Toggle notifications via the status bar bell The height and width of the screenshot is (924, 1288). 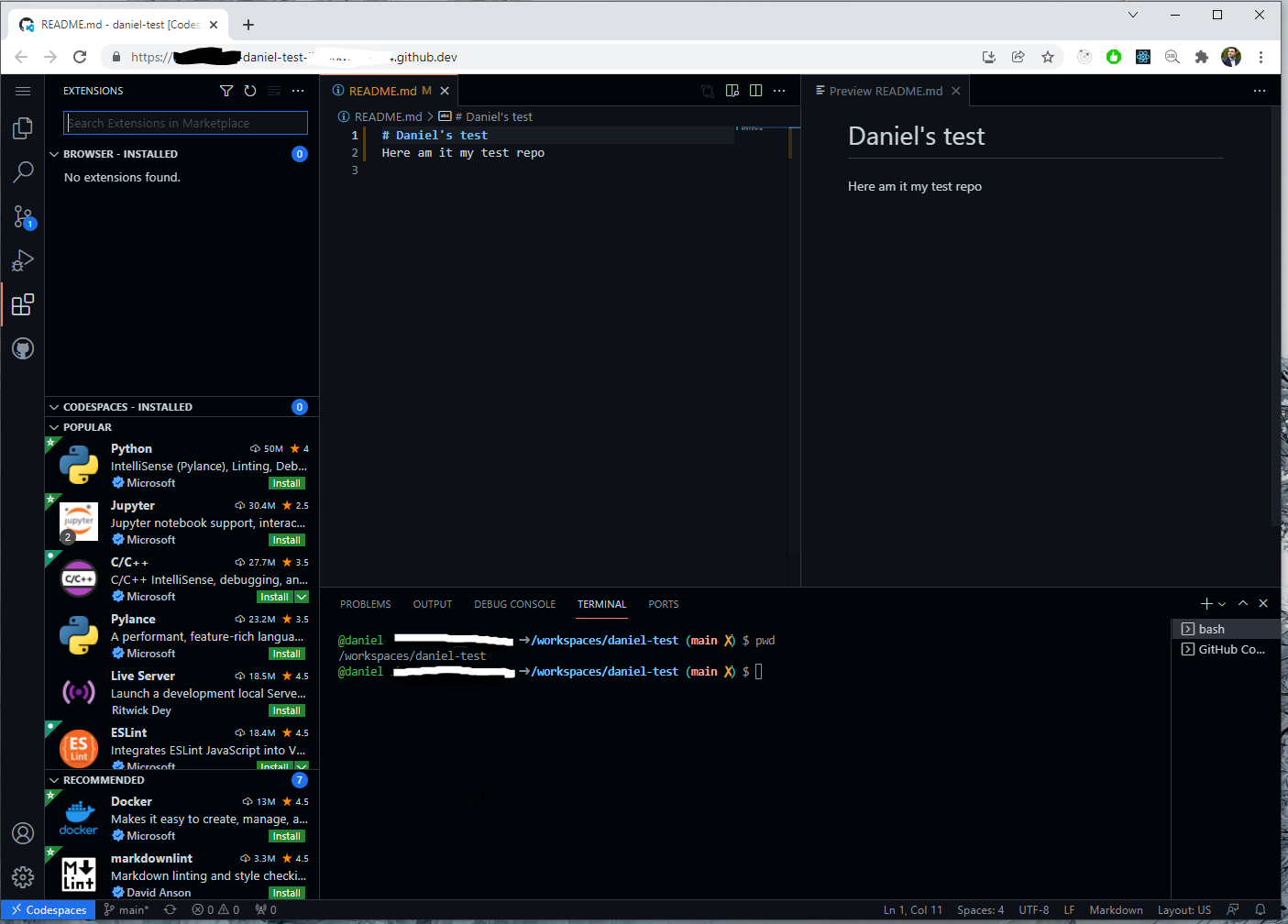pyautogui.click(x=1260, y=909)
